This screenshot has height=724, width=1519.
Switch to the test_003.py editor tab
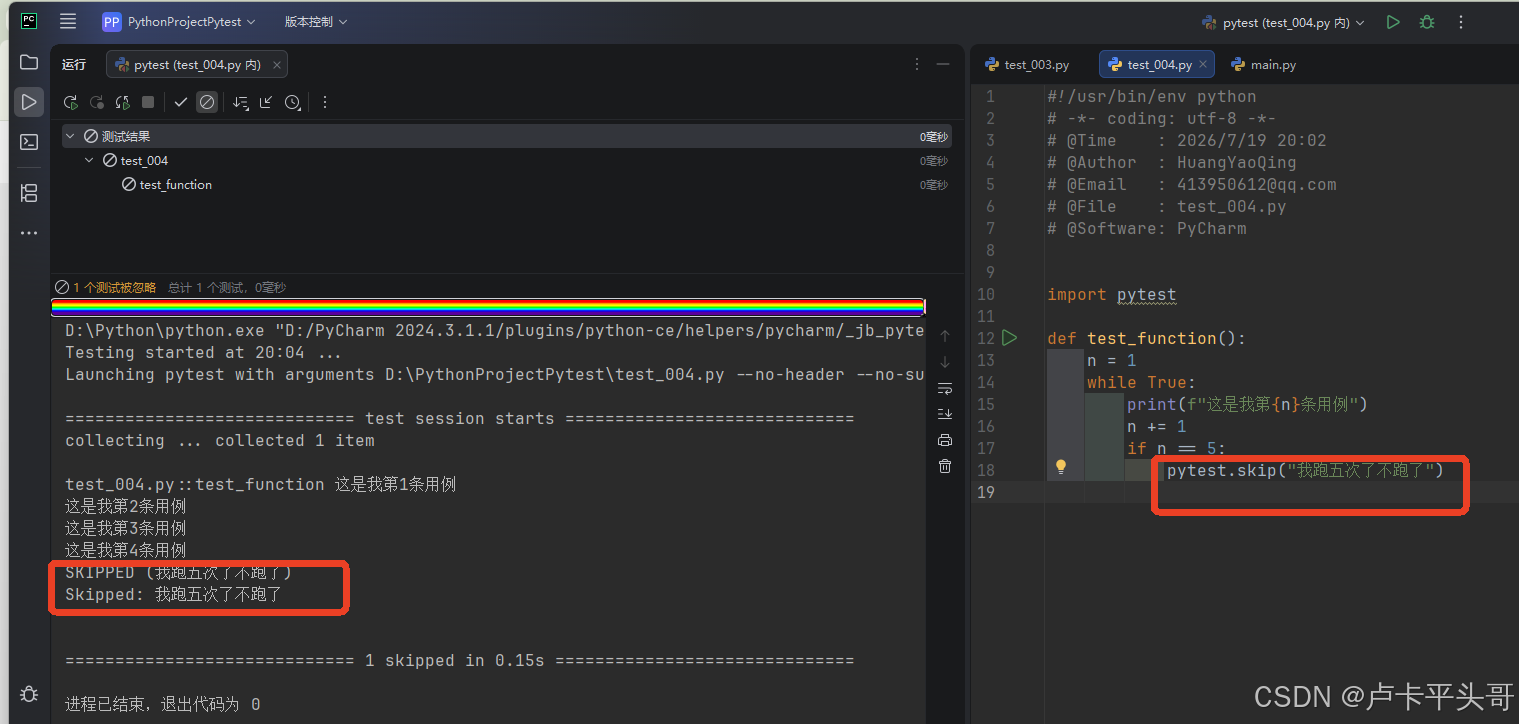(x=1028, y=64)
